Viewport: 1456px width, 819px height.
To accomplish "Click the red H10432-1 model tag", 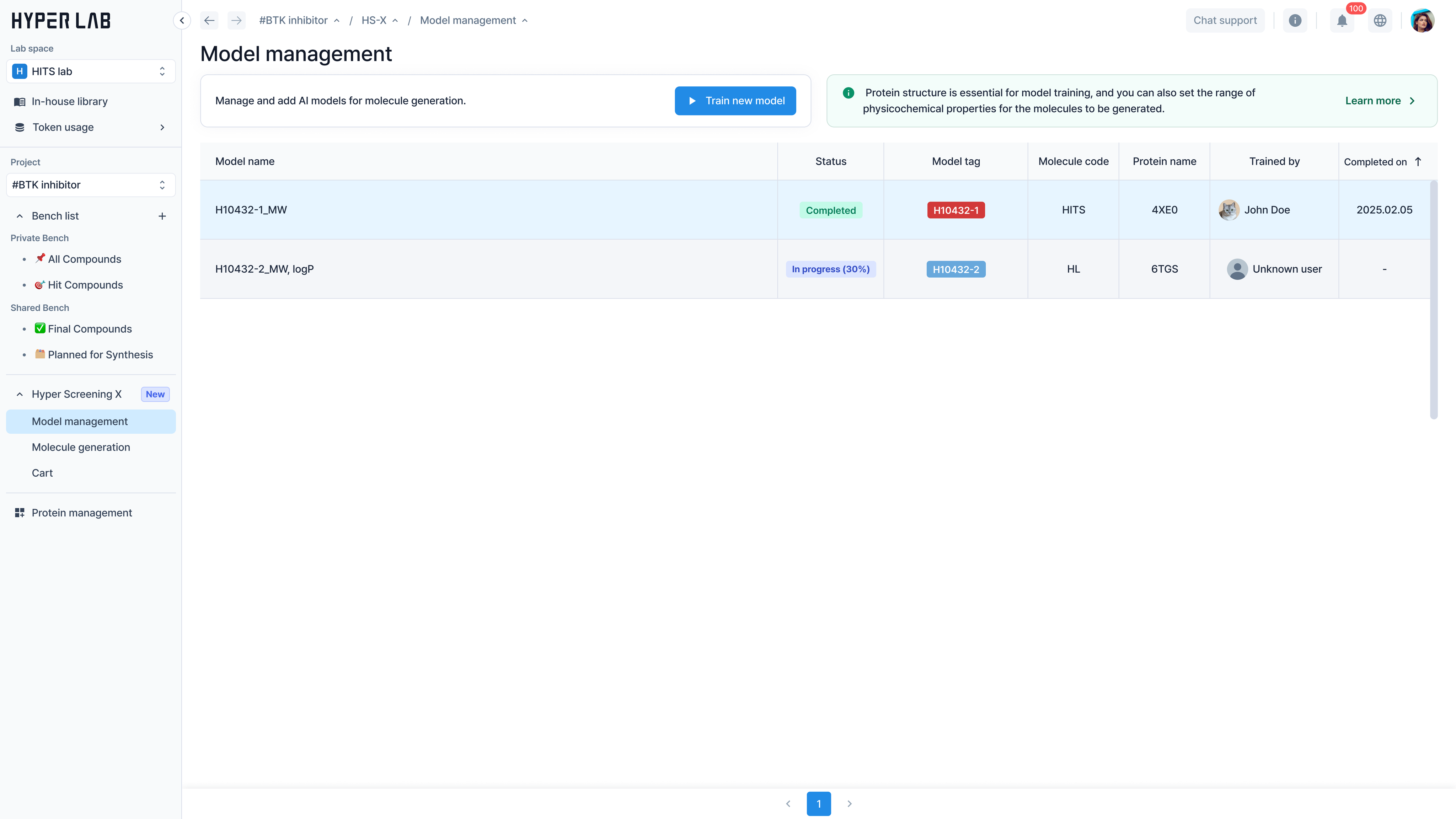I will click(x=956, y=210).
